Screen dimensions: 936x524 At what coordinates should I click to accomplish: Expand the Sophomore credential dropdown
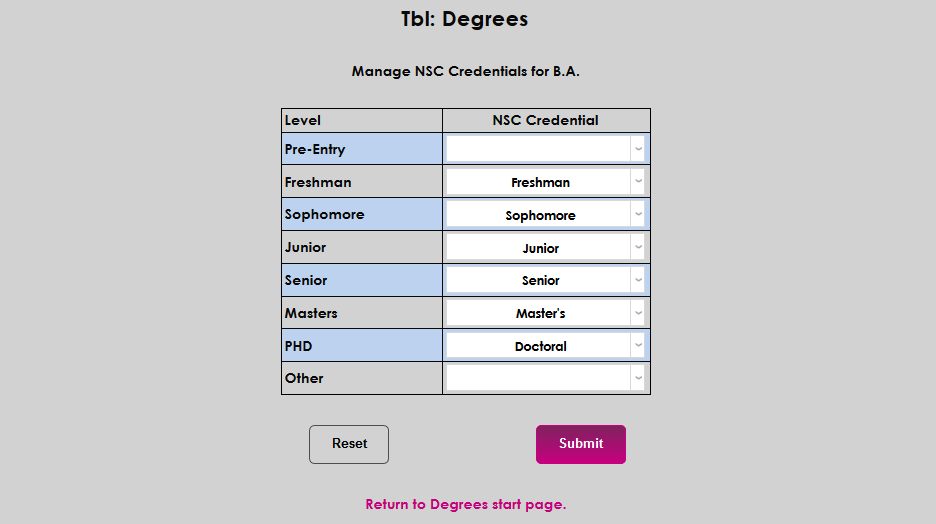(x=545, y=215)
